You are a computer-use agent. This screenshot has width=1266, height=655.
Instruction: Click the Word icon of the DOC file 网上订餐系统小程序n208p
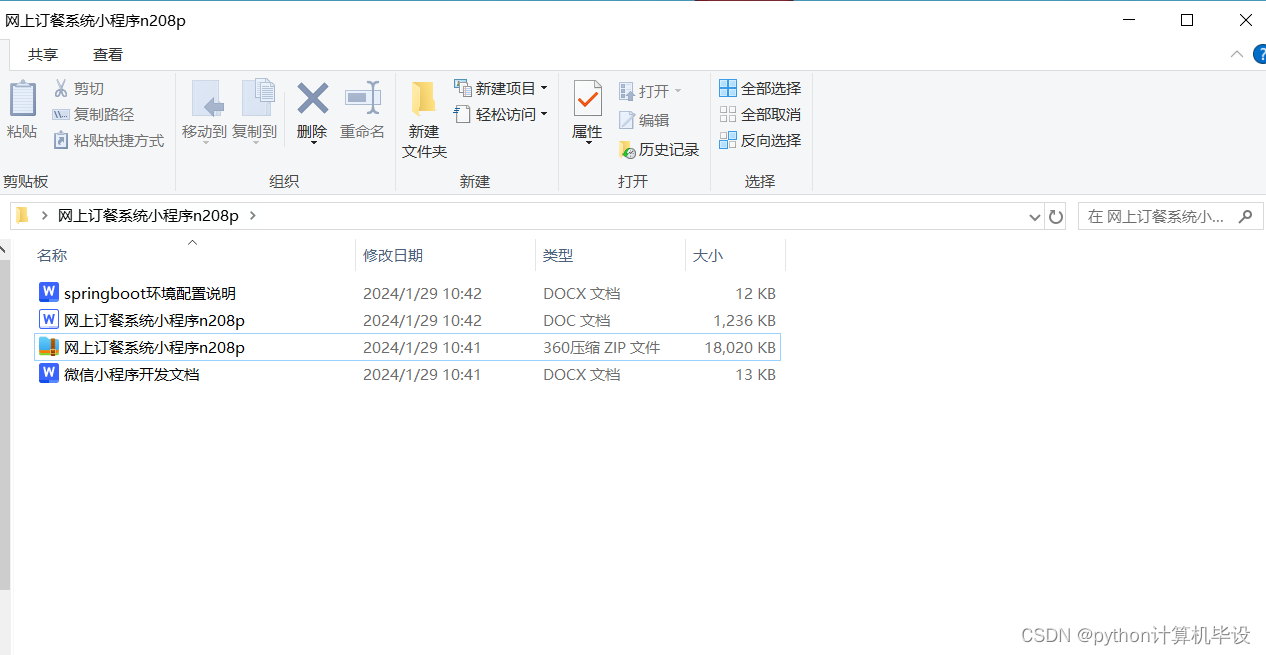pyautogui.click(x=49, y=319)
